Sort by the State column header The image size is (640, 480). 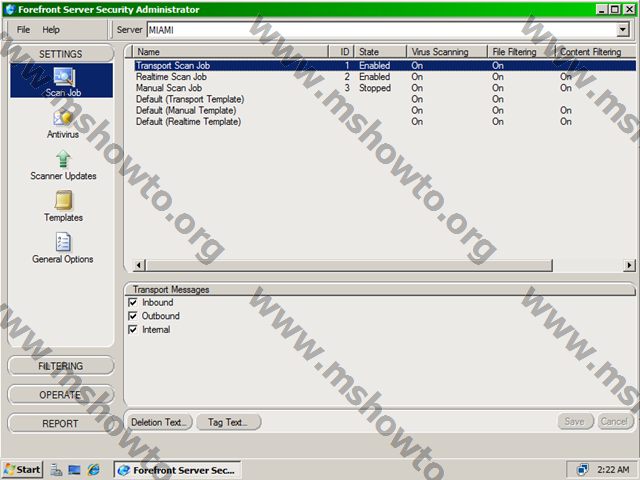pyautogui.click(x=380, y=52)
